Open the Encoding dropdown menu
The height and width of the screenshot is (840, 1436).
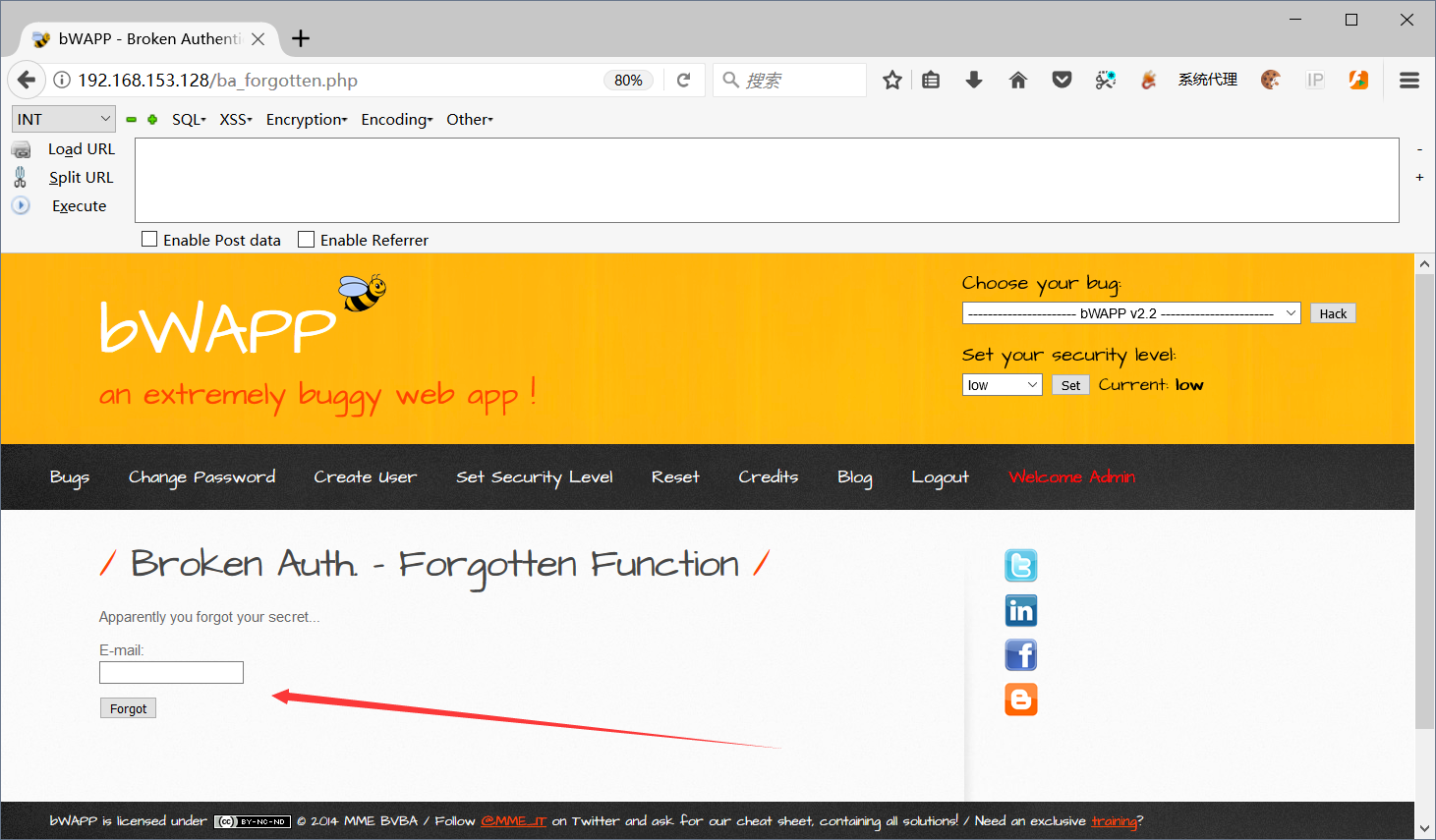pyautogui.click(x=397, y=119)
